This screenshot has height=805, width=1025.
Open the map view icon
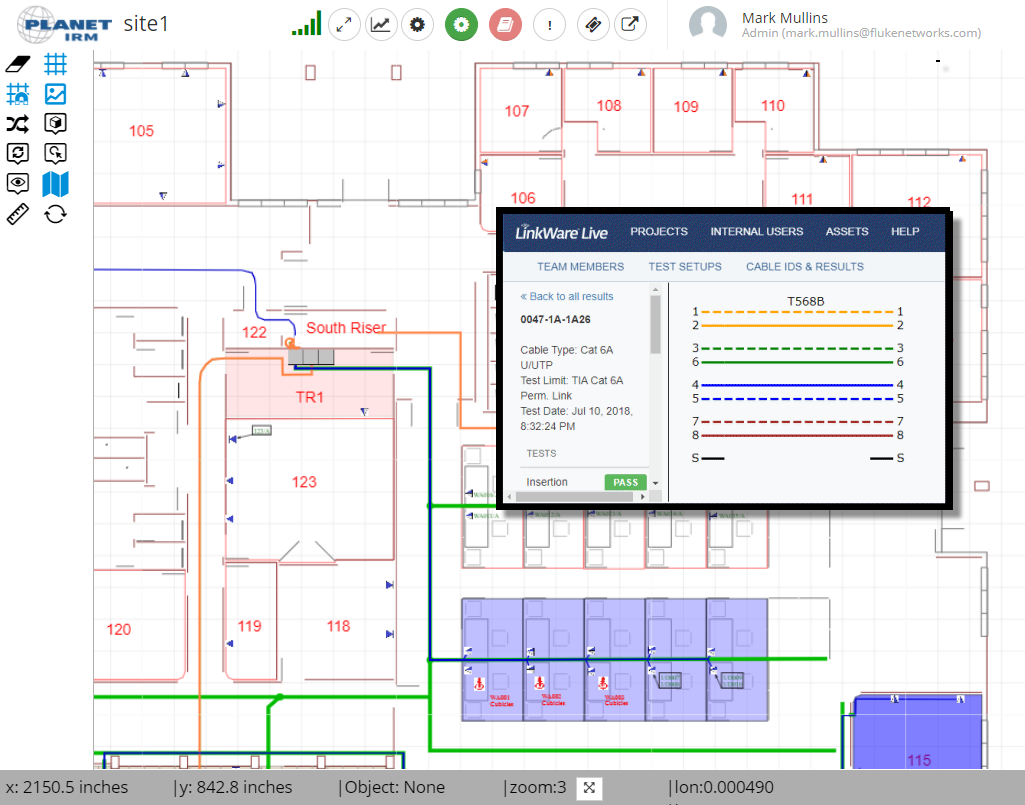[x=56, y=183]
